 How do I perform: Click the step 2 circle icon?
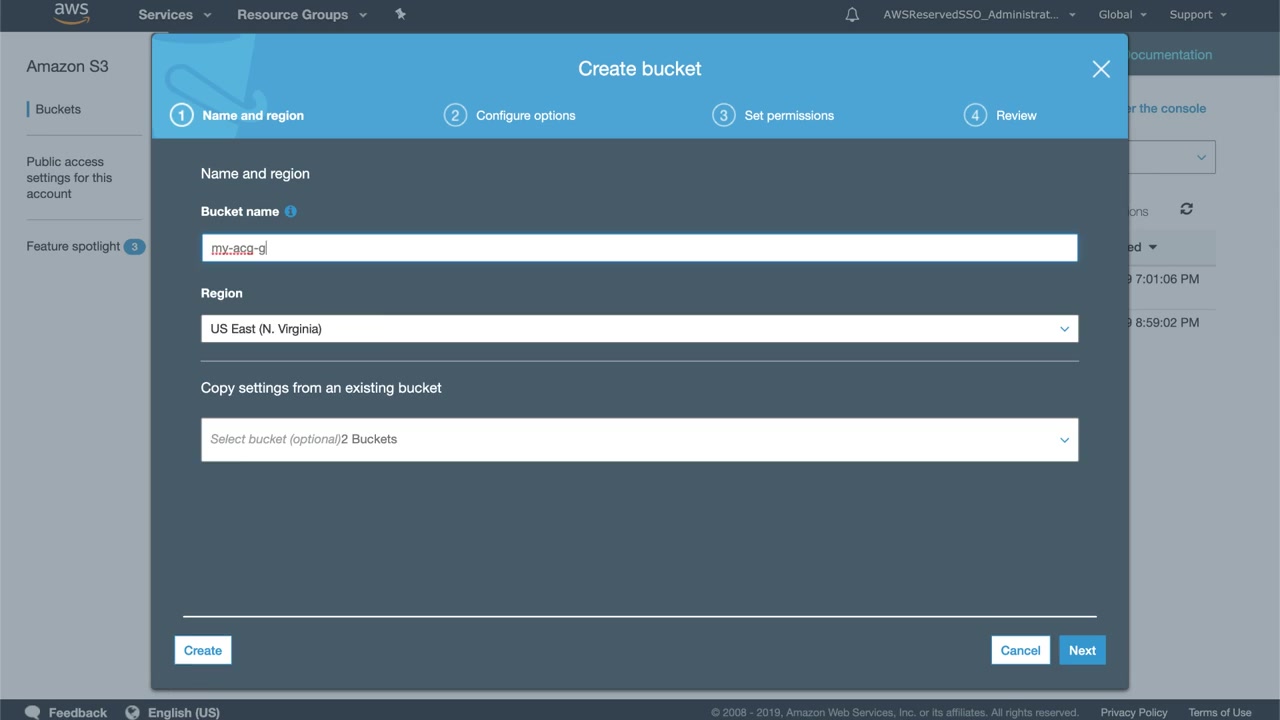pos(455,115)
